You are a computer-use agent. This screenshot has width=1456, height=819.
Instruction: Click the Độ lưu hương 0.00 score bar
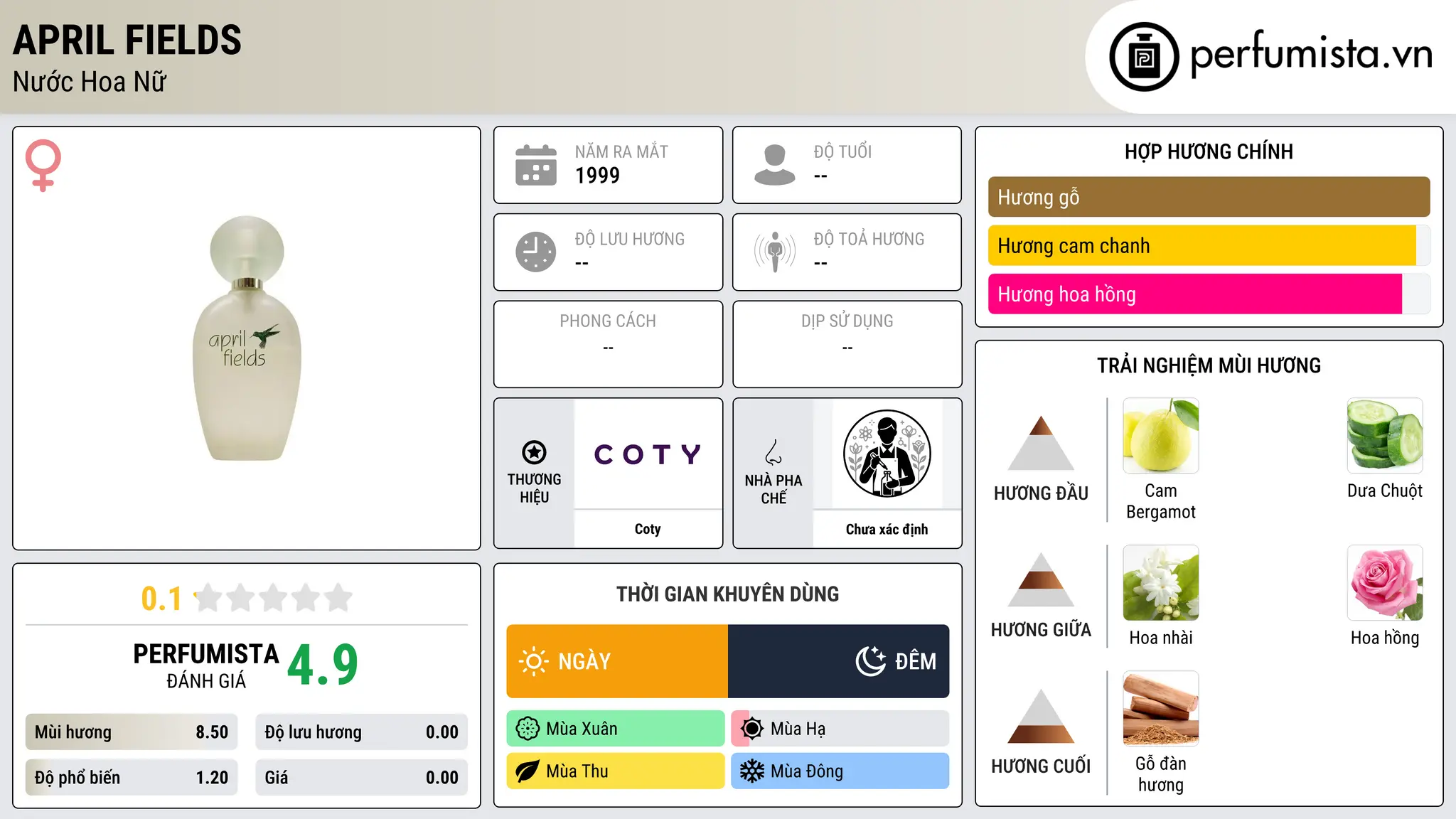361,732
